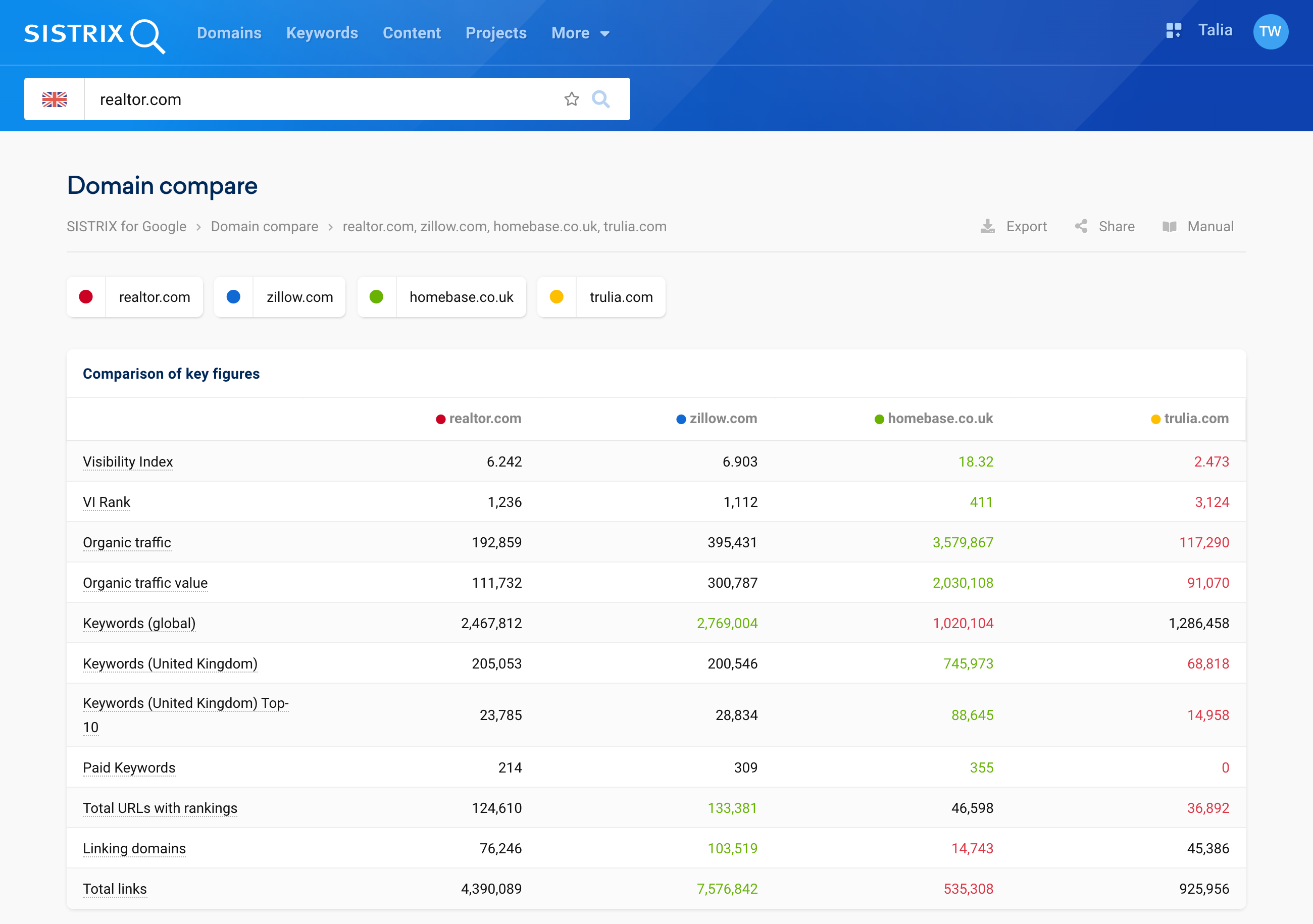Click the Organic traffic value row label
Image resolution: width=1313 pixels, height=924 pixels.
(145, 583)
